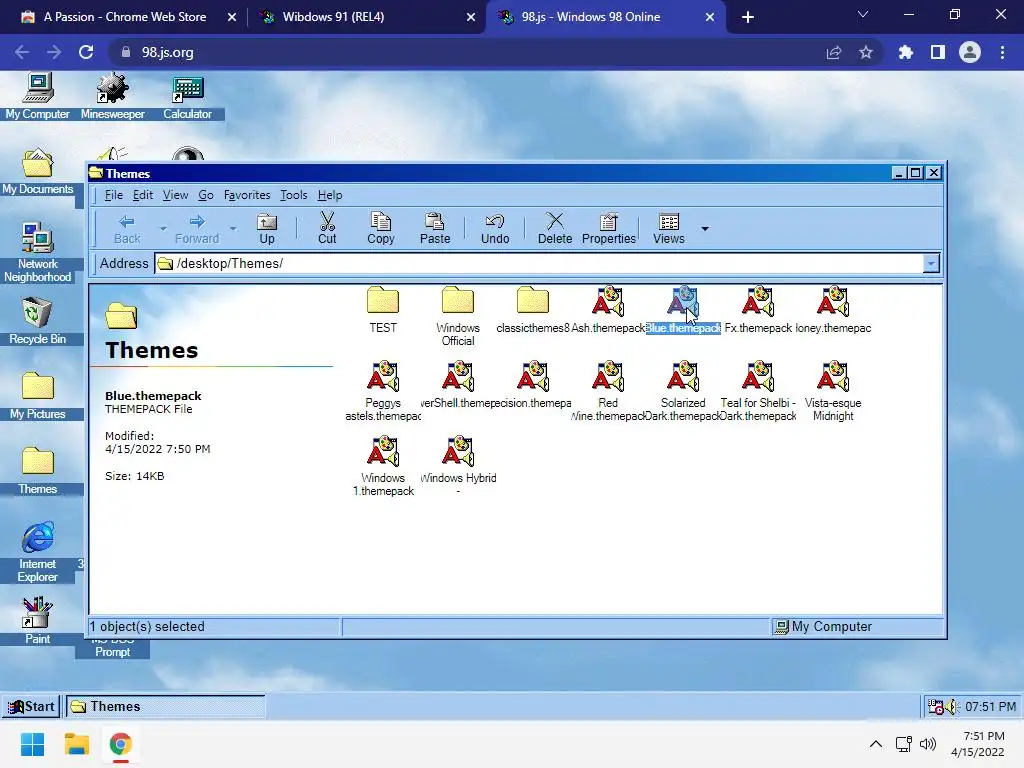Show hidden Windows tray icons
Viewport: 1024px width, 768px height.
[x=876, y=744]
